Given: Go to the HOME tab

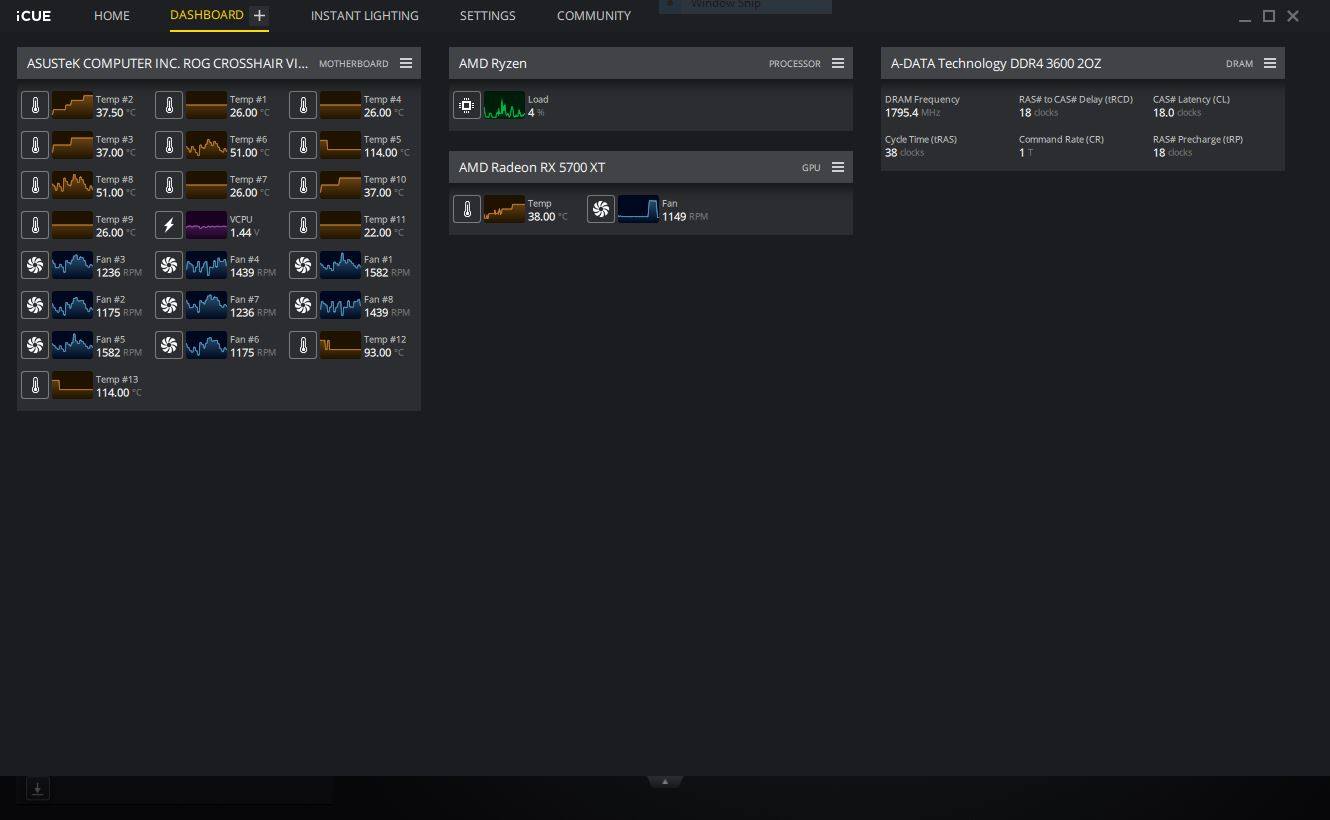Looking at the screenshot, I should [x=112, y=16].
